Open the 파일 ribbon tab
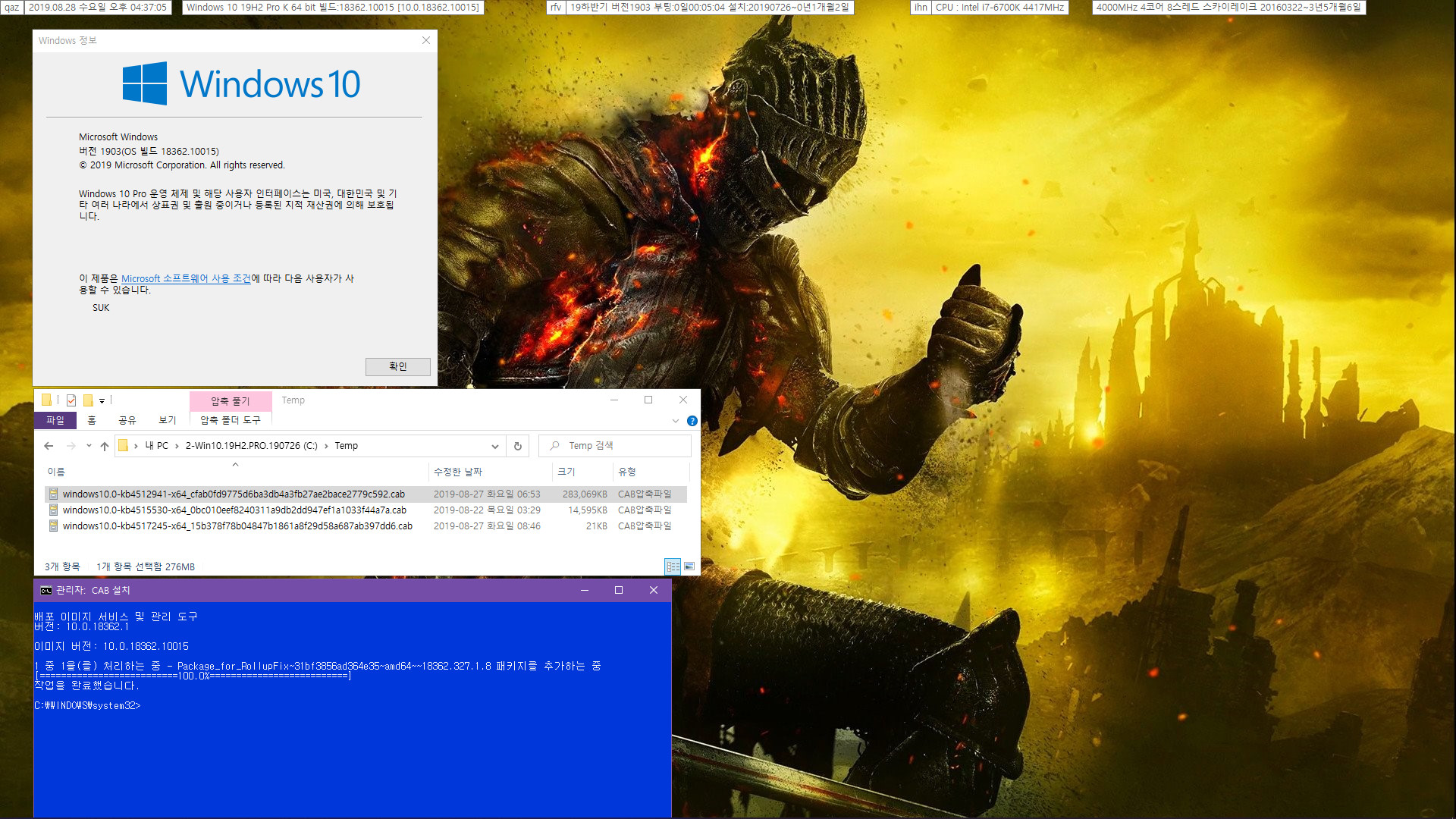This screenshot has height=819, width=1456. (55, 420)
